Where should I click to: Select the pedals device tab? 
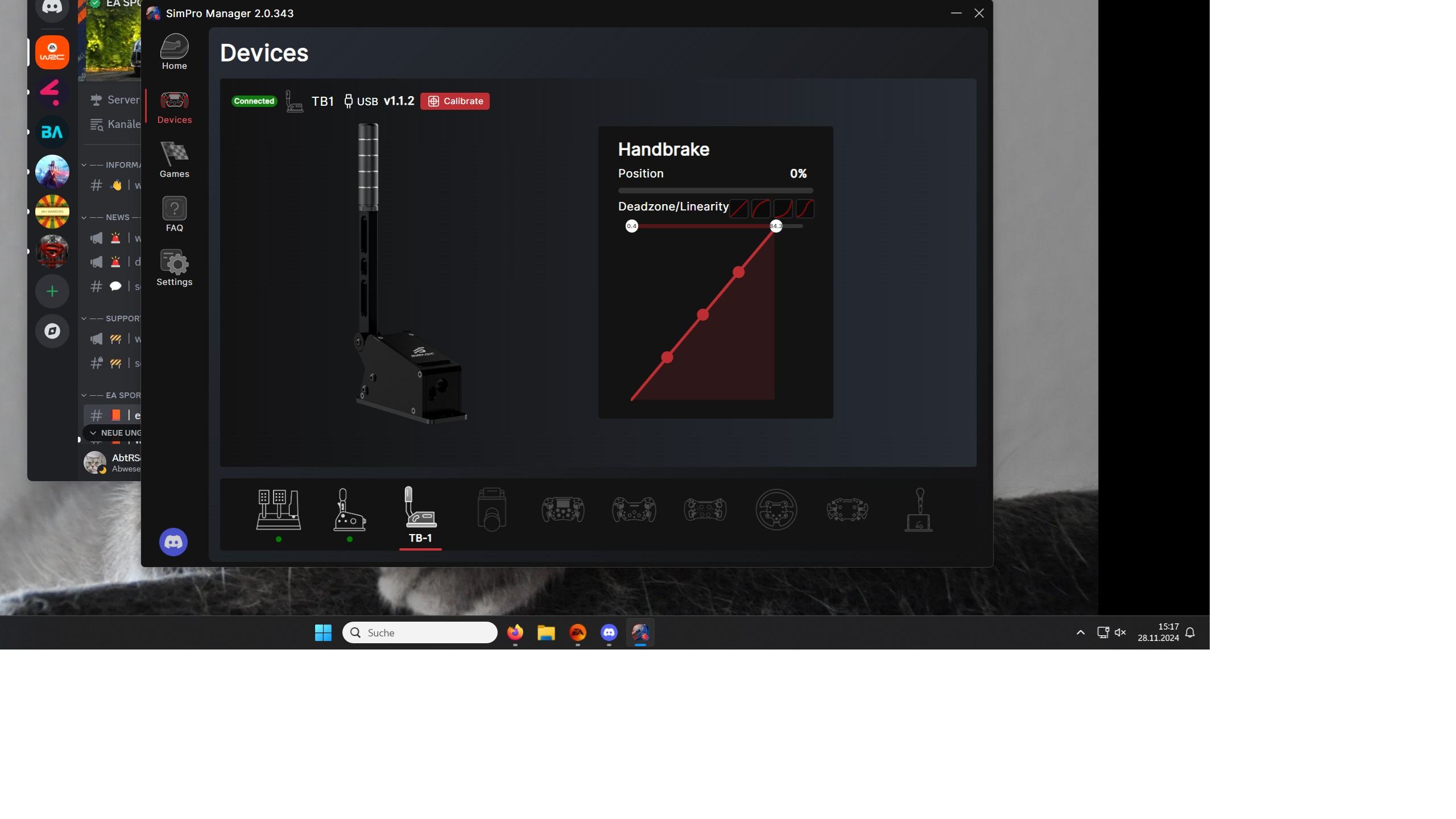[279, 510]
